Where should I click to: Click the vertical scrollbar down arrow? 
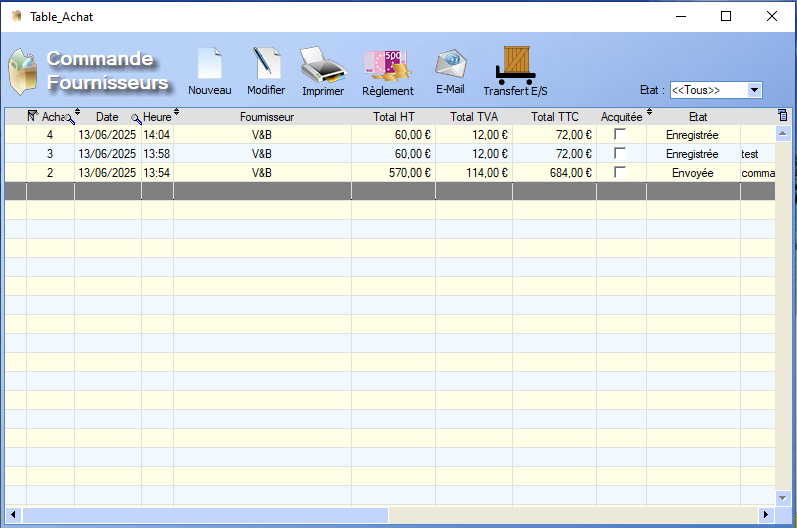click(x=782, y=497)
